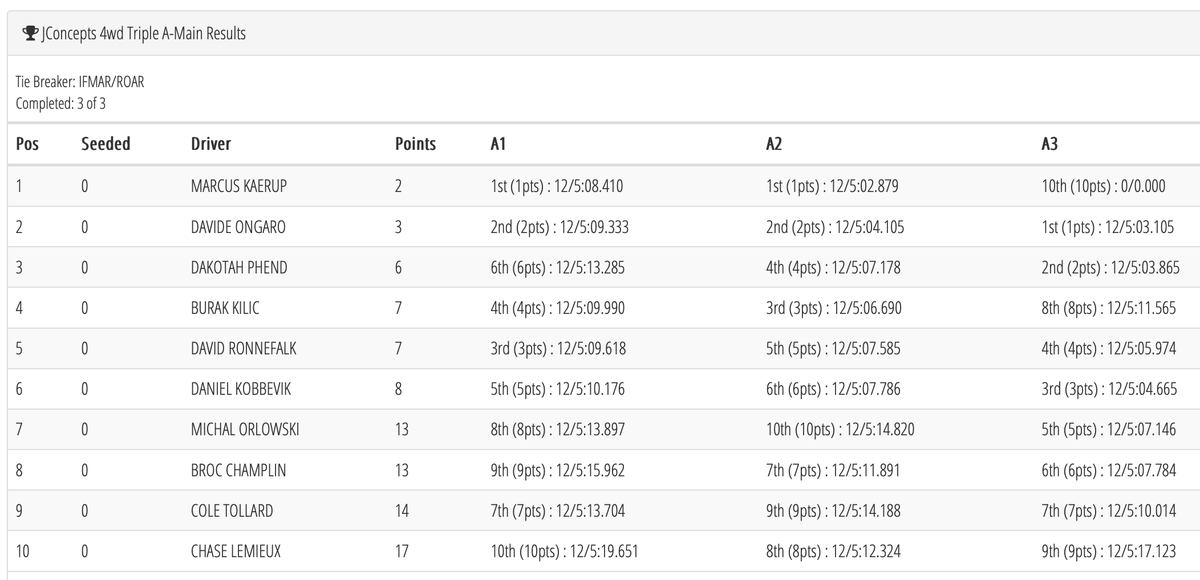Click the Points column header
Viewport: 1200px width, 580px height.
click(x=415, y=144)
